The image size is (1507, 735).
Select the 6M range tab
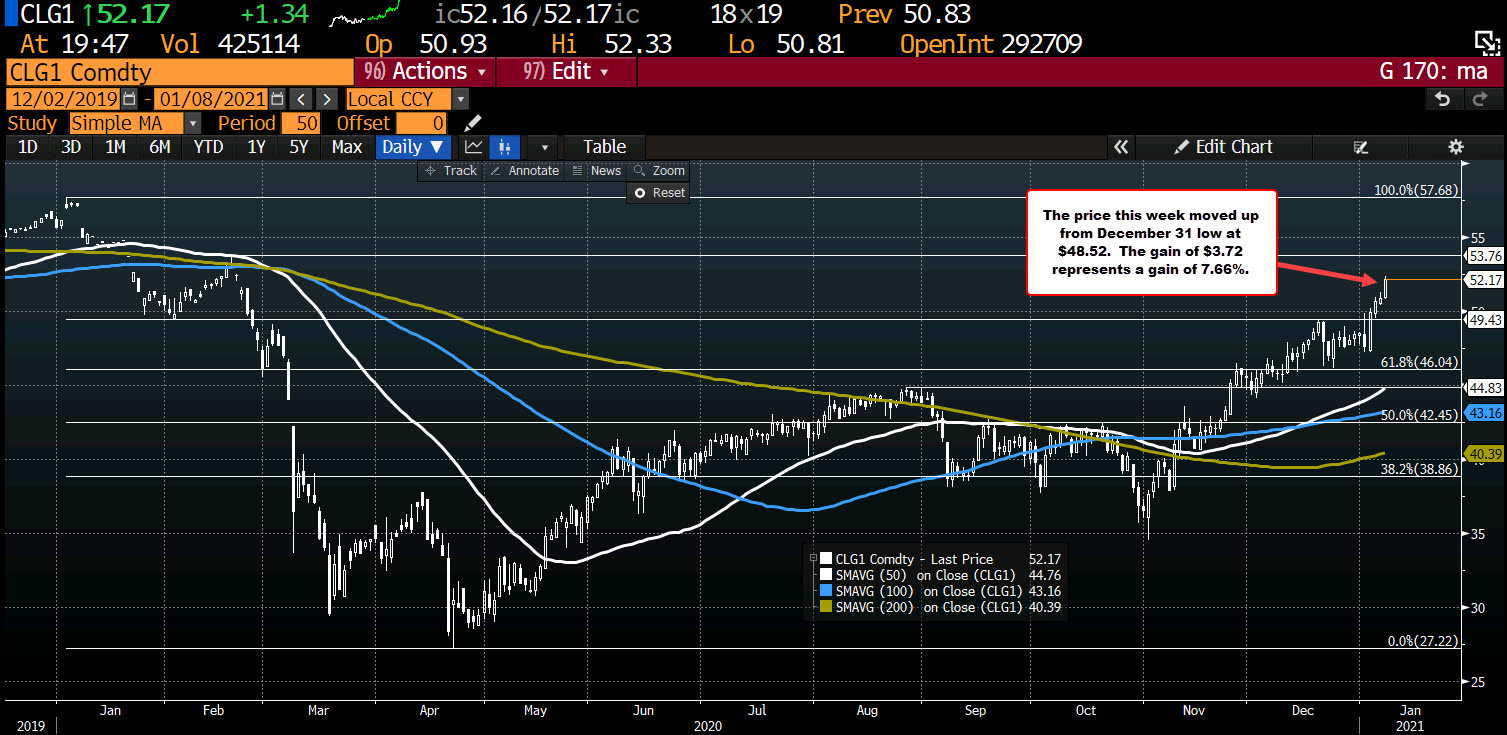tap(159, 147)
